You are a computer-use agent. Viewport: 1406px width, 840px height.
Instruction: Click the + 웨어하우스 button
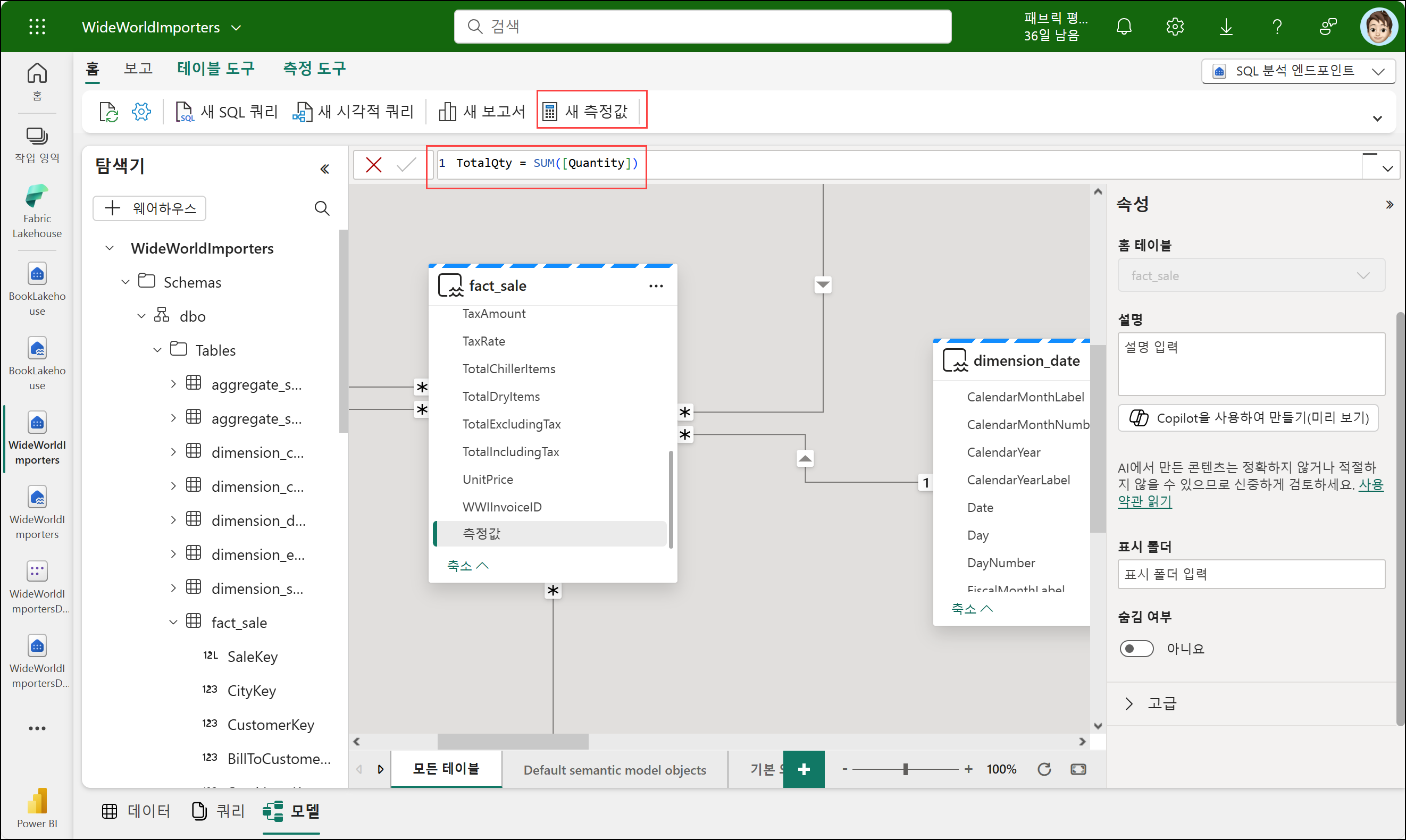[x=149, y=208]
